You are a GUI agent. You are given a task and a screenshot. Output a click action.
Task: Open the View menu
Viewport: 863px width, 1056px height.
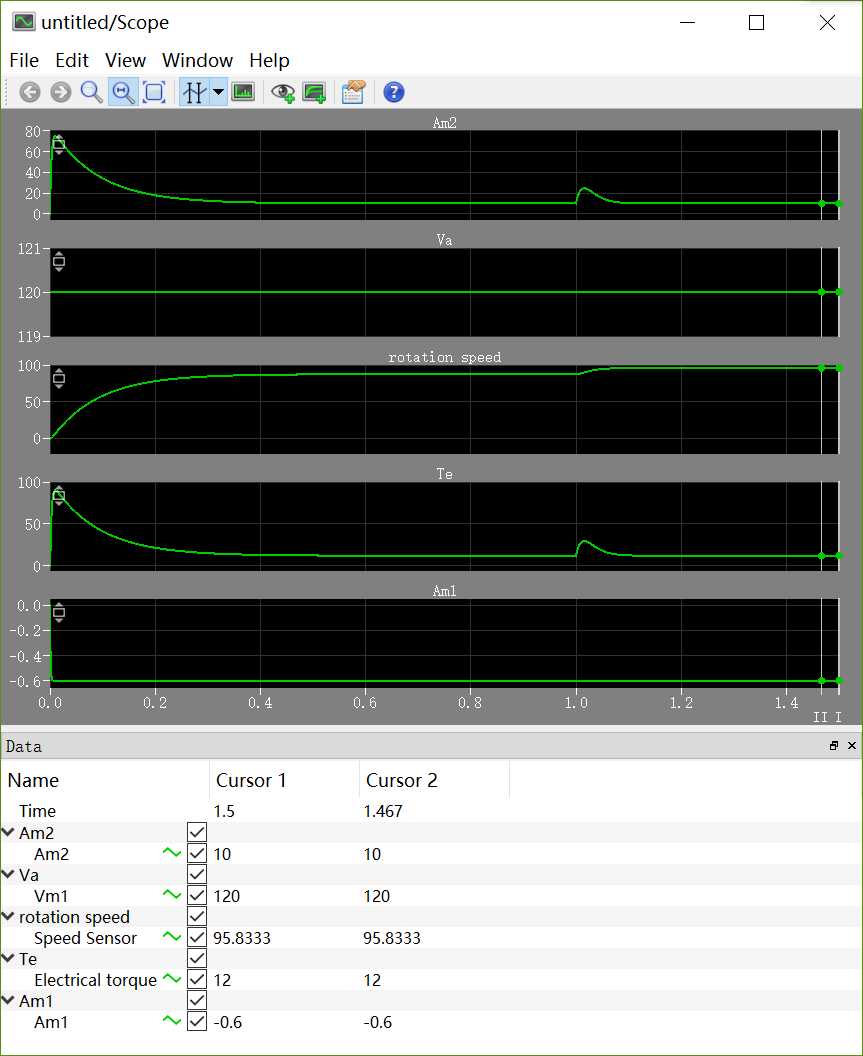tap(125, 61)
